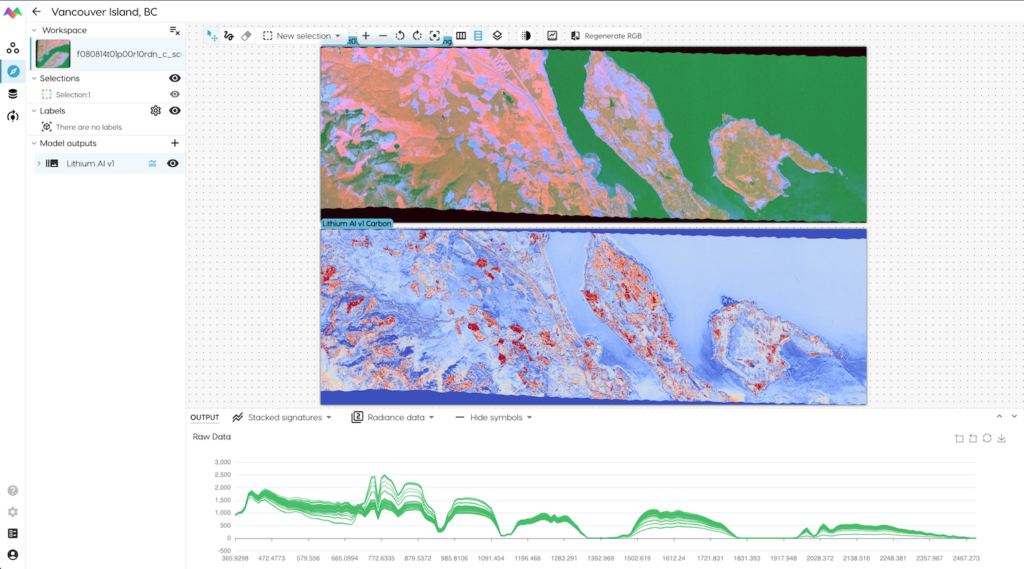This screenshot has height=569, width=1024.
Task: Click the contrast half-circle icon
Action: (526, 36)
